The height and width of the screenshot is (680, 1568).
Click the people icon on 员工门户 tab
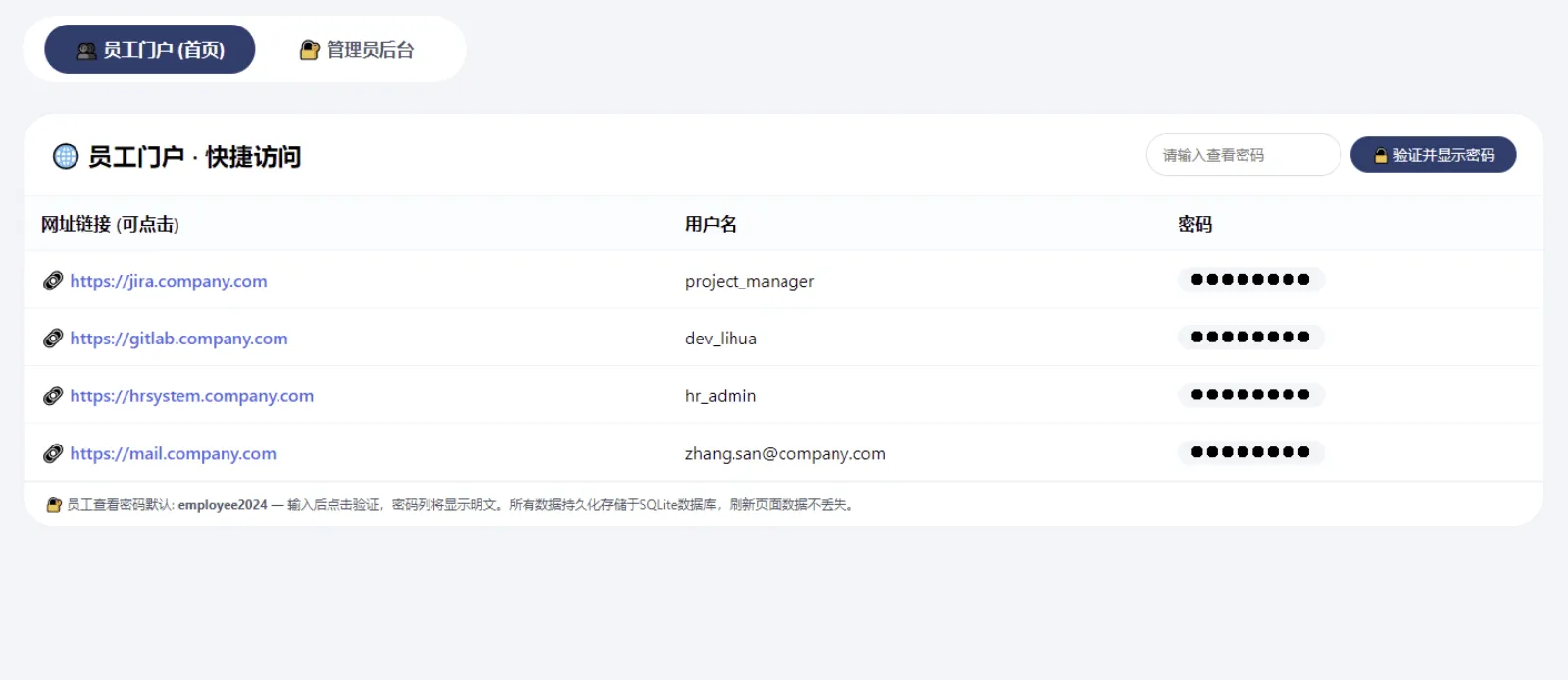[x=86, y=50]
